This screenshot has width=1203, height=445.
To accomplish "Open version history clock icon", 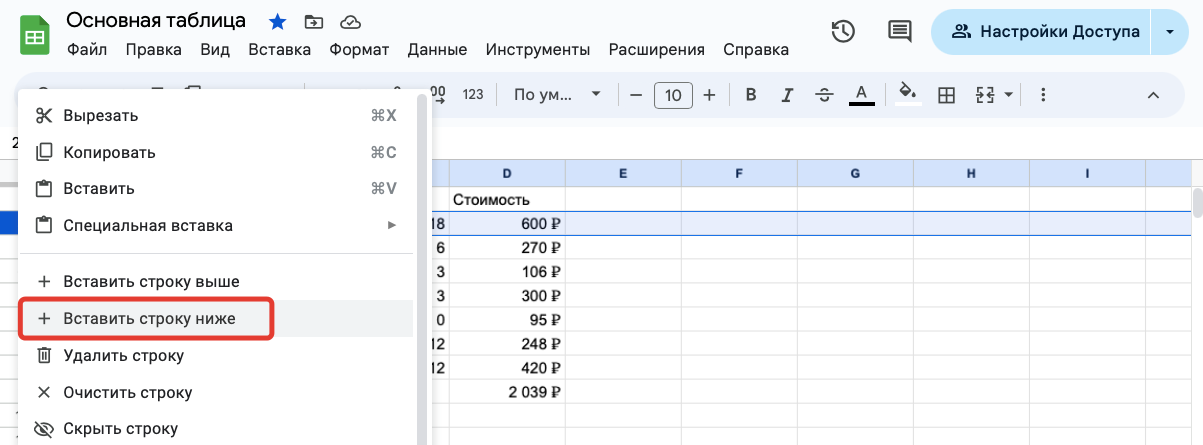I will point(843,32).
